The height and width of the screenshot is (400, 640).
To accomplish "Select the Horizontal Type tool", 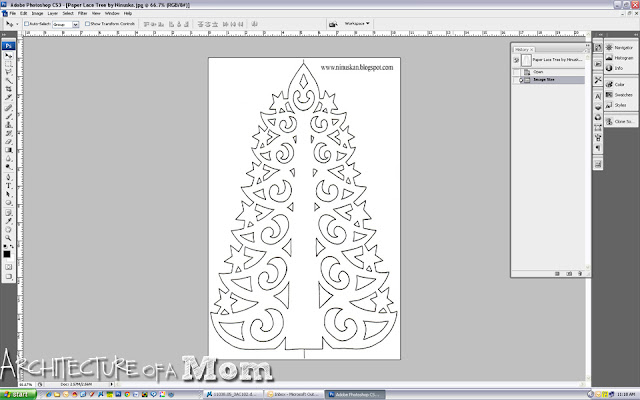I will tap(8, 186).
